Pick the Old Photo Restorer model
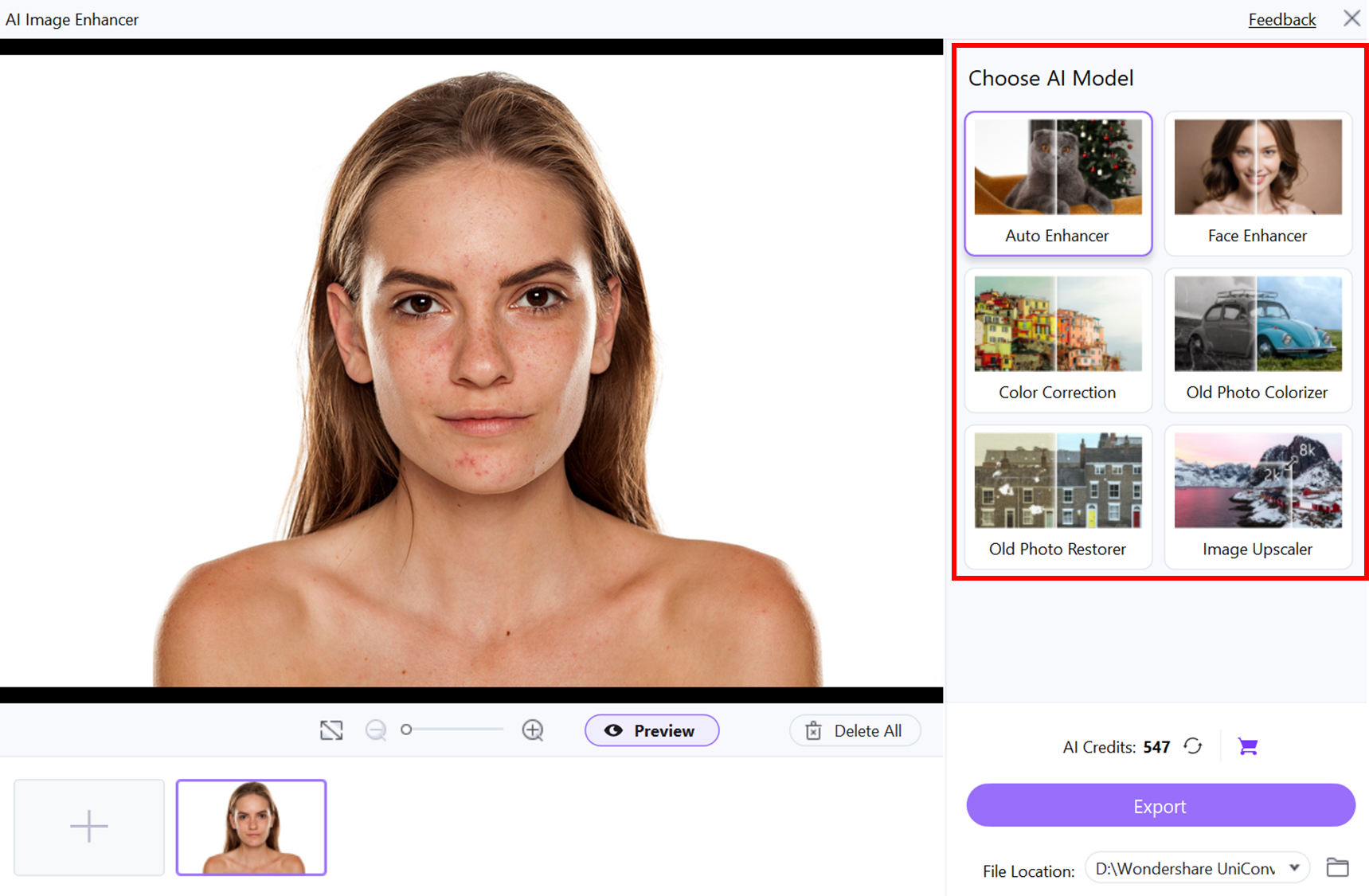The height and width of the screenshot is (896, 1369). point(1058,497)
